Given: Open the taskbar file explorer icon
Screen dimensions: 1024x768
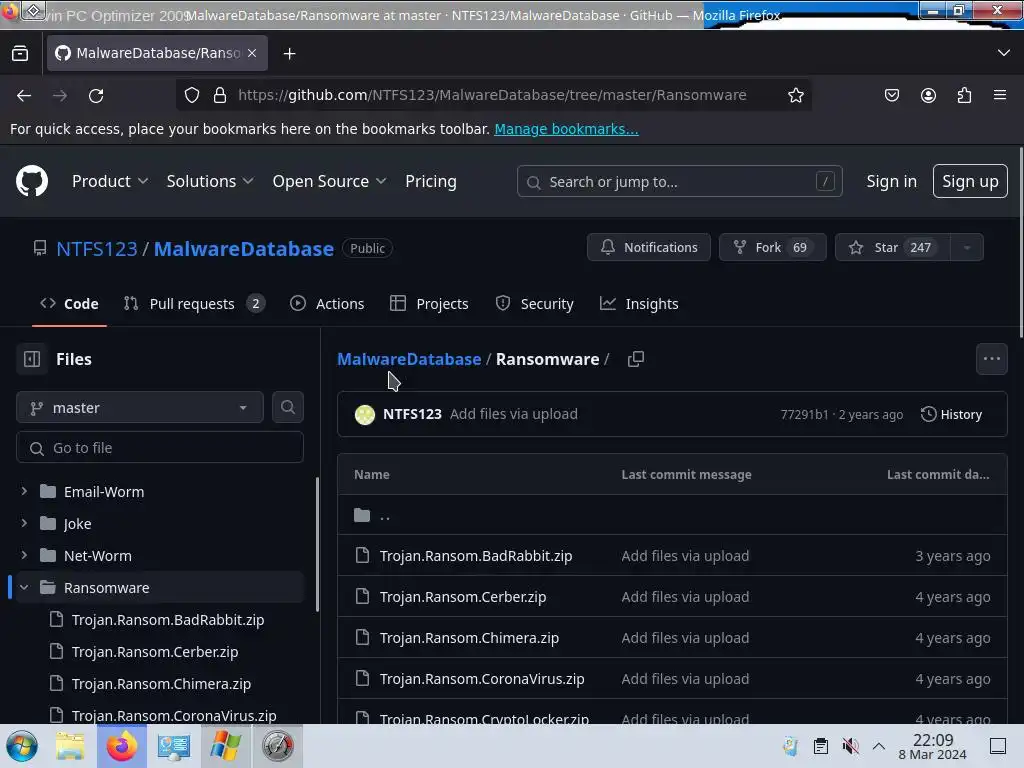Looking at the screenshot, I should [x=70, y=746].
